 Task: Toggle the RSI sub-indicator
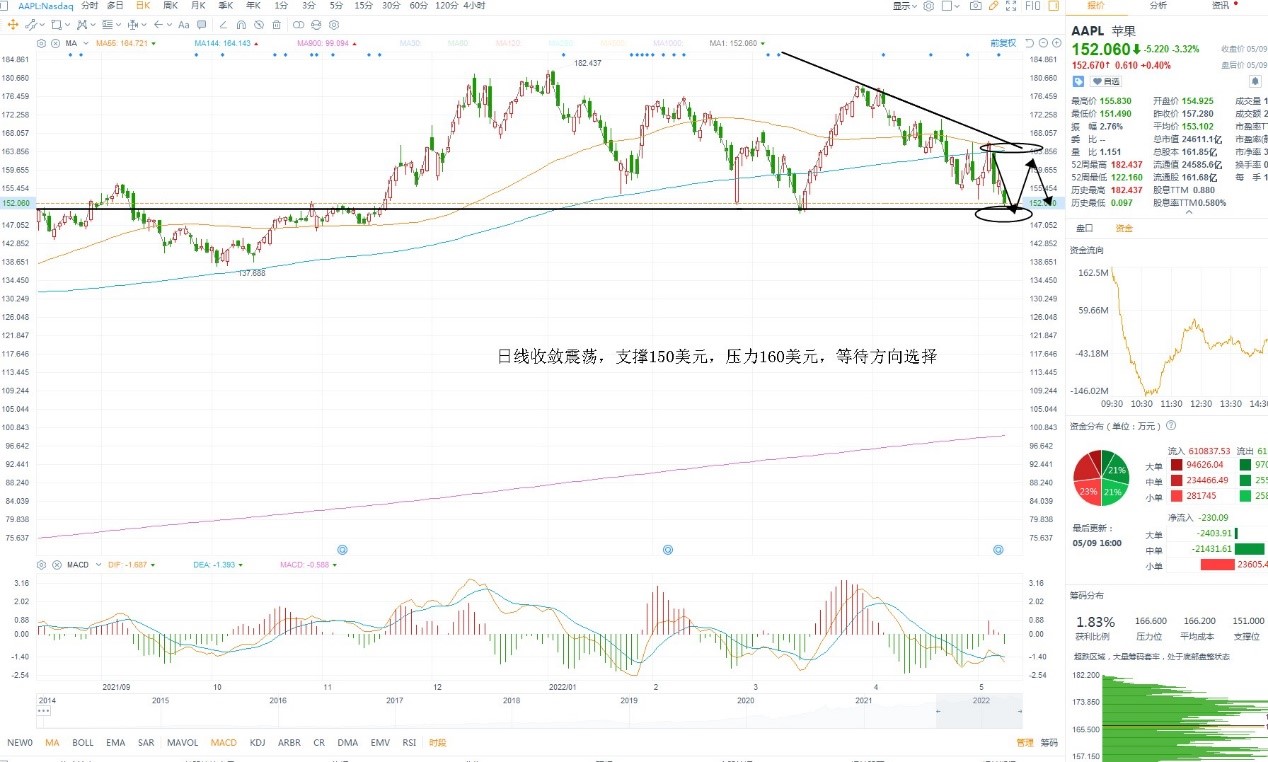409,743
